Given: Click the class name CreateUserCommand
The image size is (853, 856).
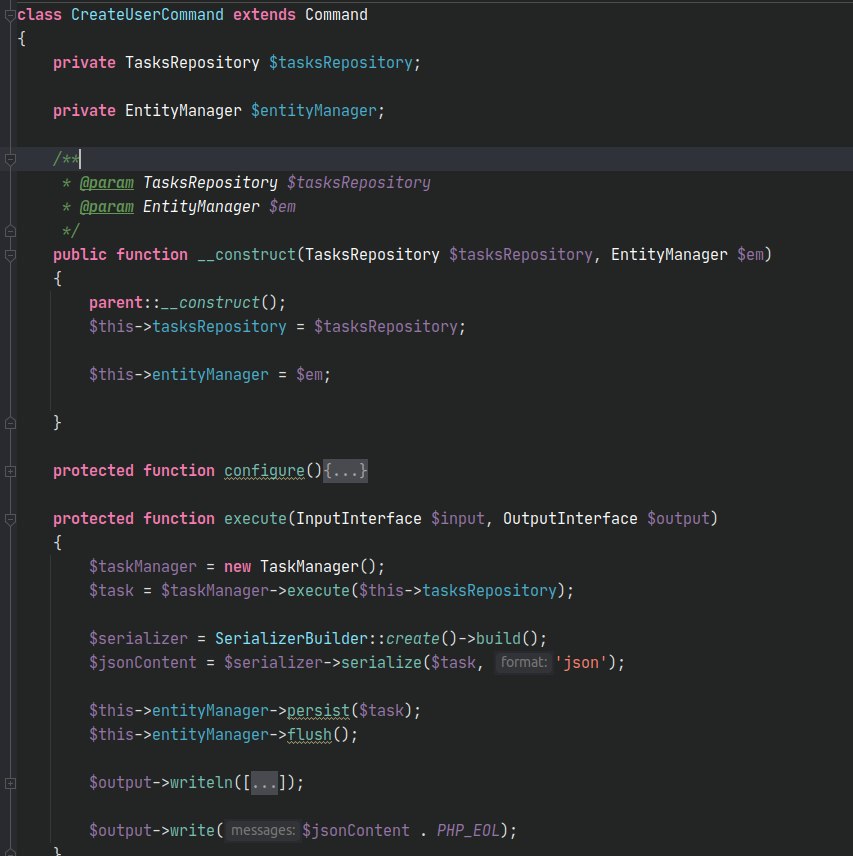Looking at the screenshot, I should [147, 15].
